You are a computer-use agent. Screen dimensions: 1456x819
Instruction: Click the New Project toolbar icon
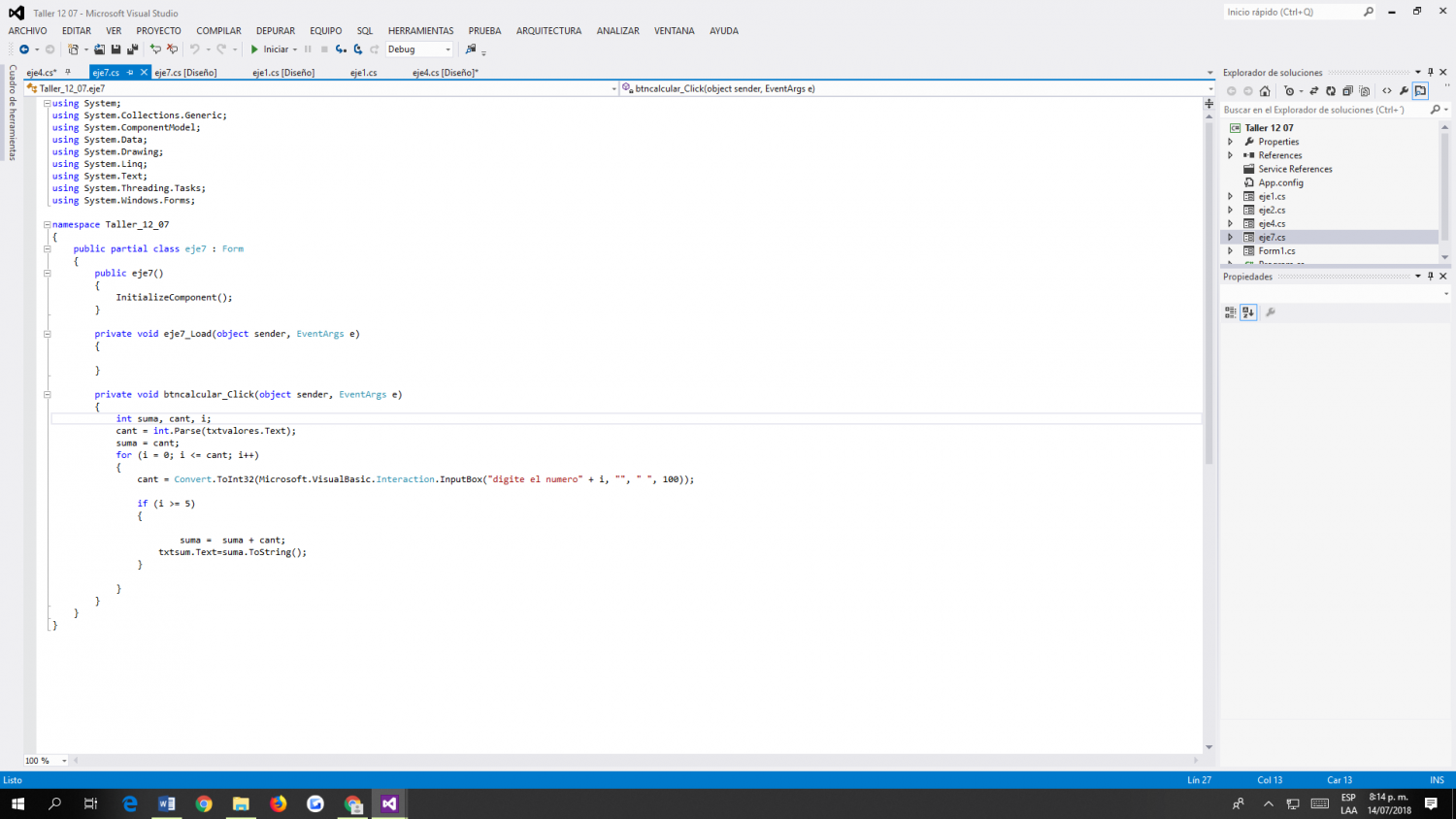coord(73,49)
